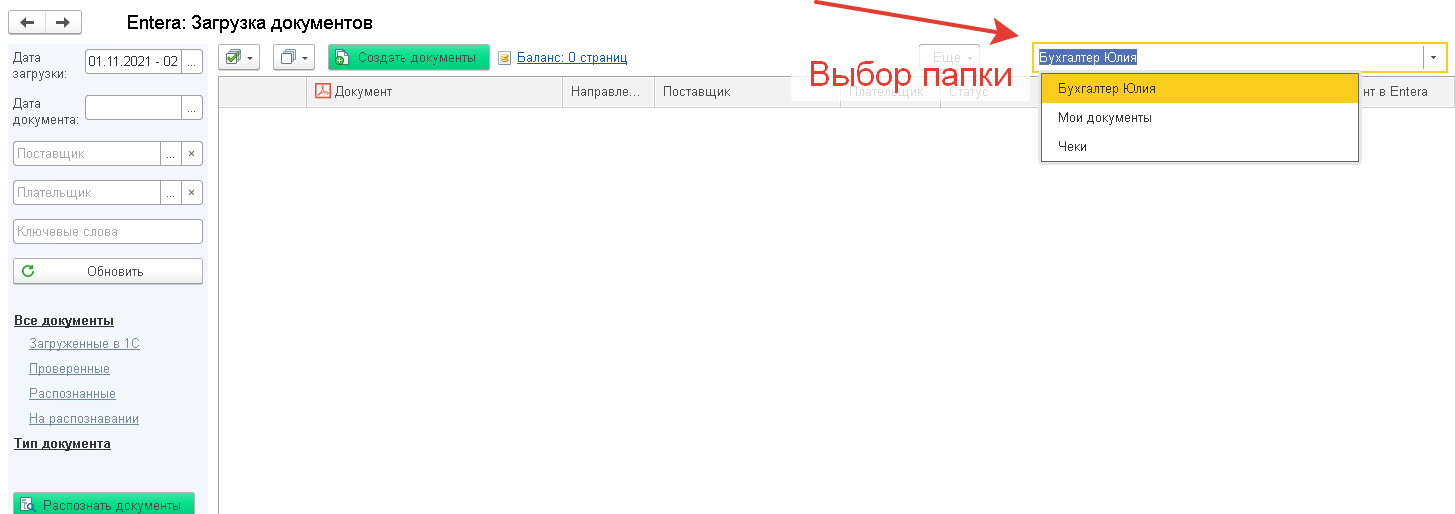Click the Поставщик filter field
The height and width of the screenshot is (514, 1455).
(87, 154)
